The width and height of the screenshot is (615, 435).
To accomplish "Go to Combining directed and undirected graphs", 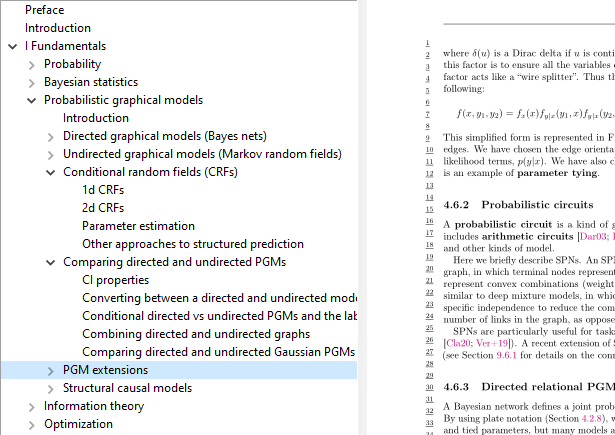I will [x=196, y=334].
